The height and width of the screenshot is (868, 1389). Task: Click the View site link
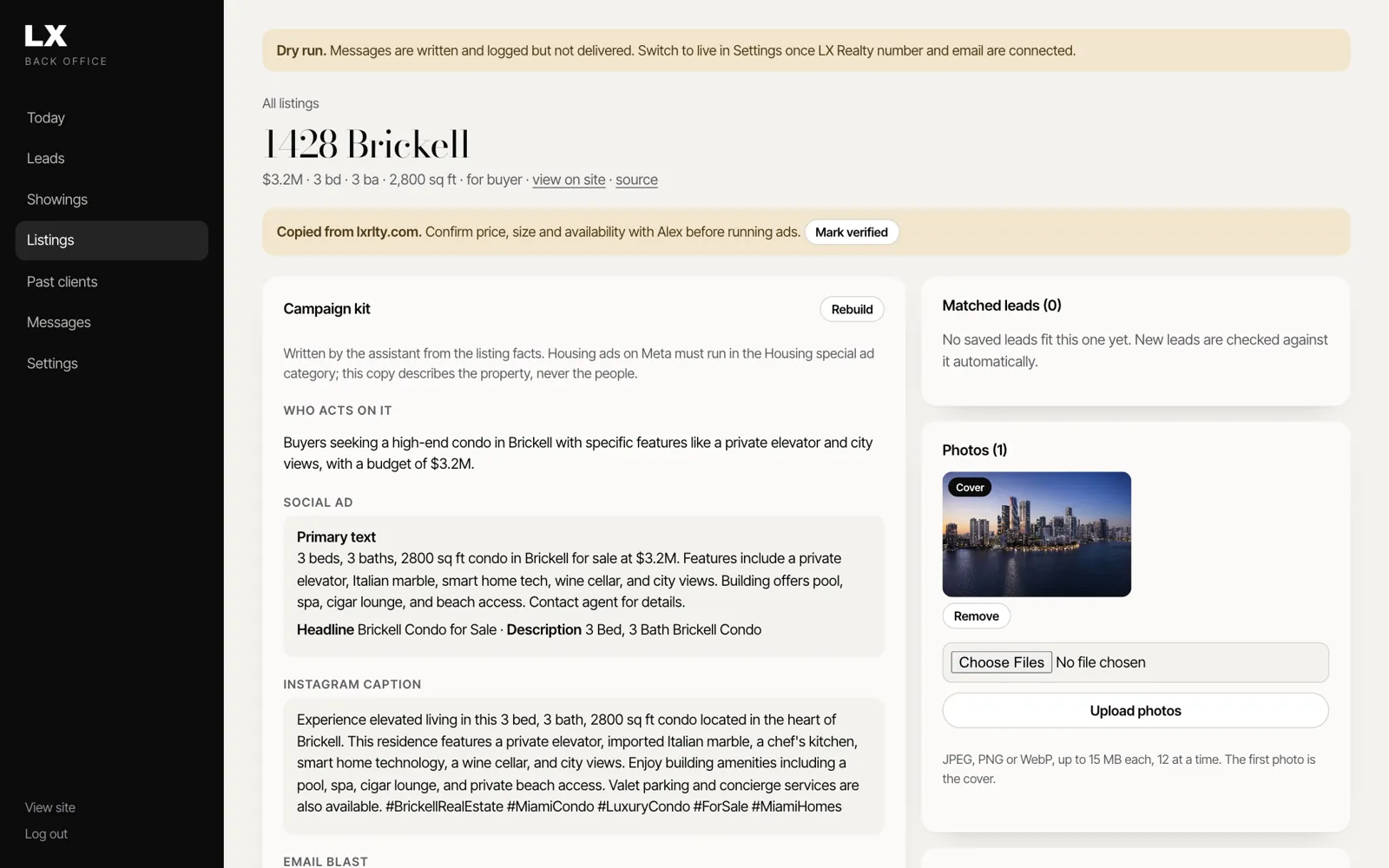point(50,807)
